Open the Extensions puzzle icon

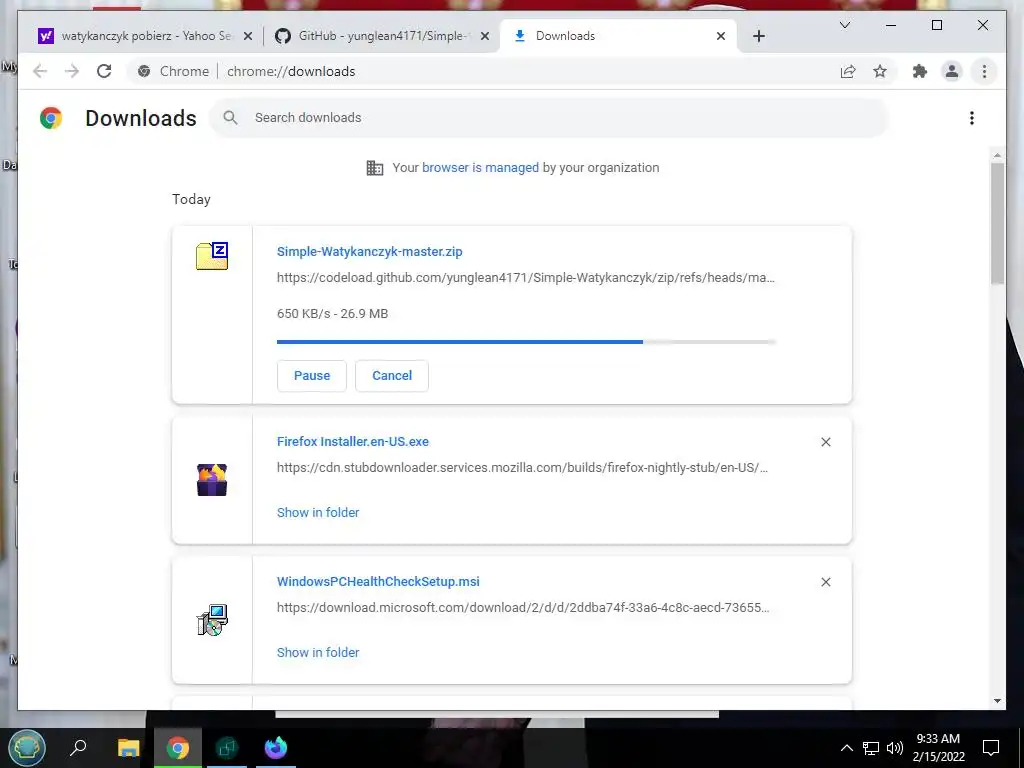point(920,71)
